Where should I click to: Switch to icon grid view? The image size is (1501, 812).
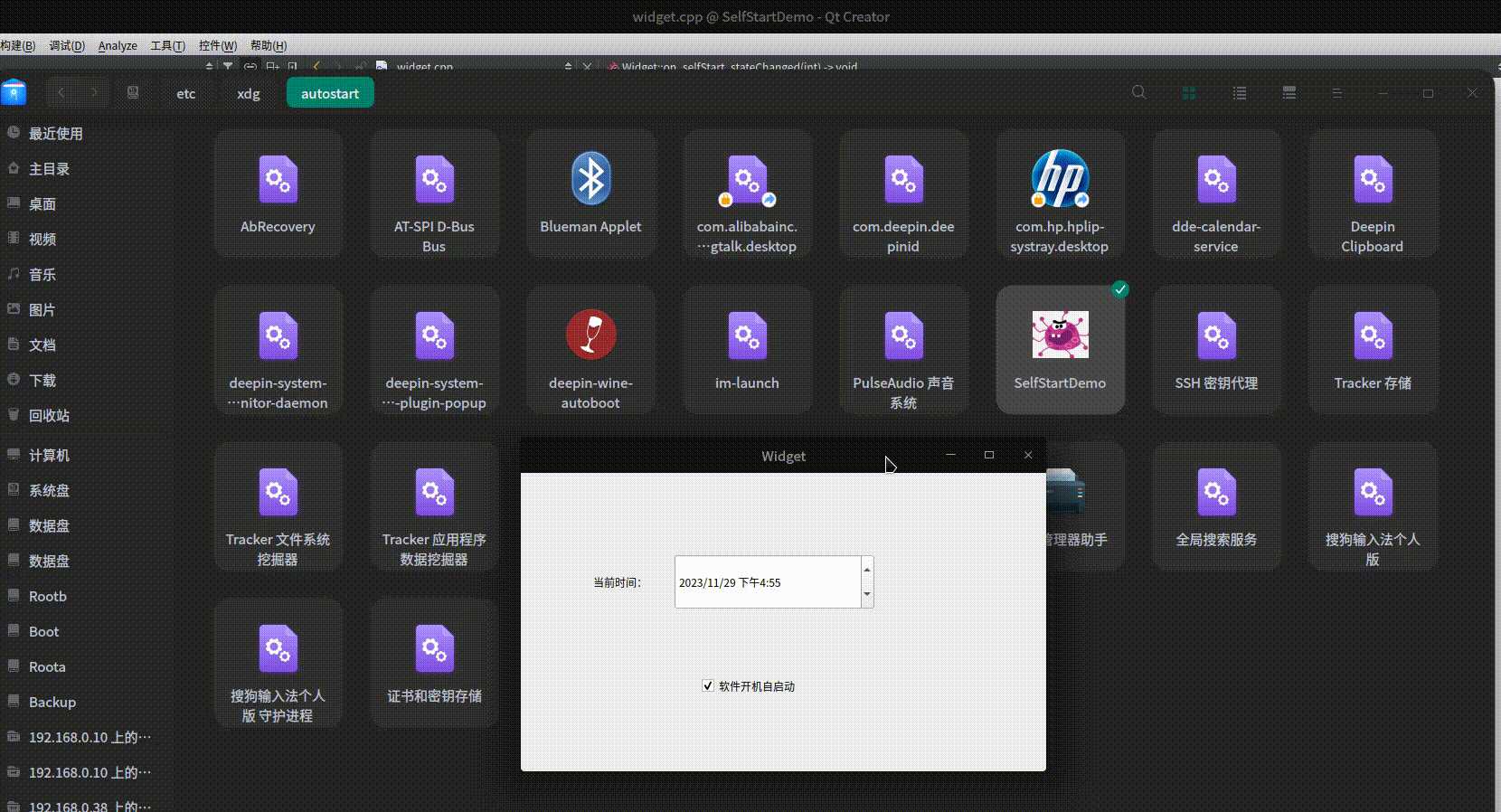[1189, 93]
